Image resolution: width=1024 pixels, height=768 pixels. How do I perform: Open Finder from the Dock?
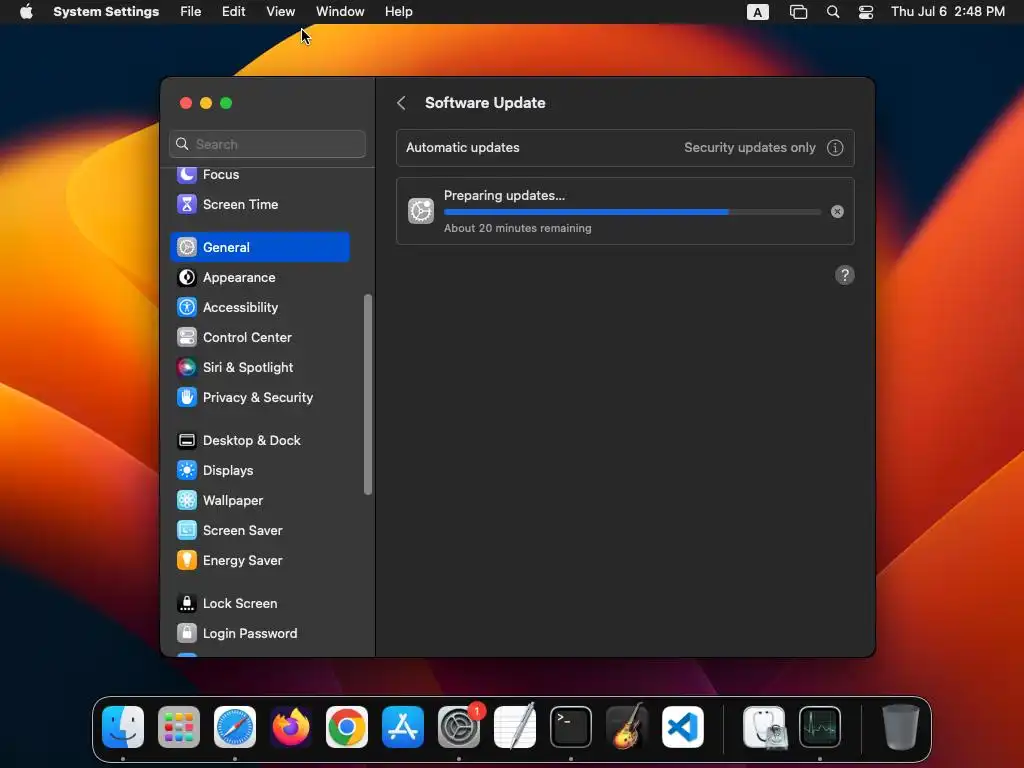click(123, 727)
